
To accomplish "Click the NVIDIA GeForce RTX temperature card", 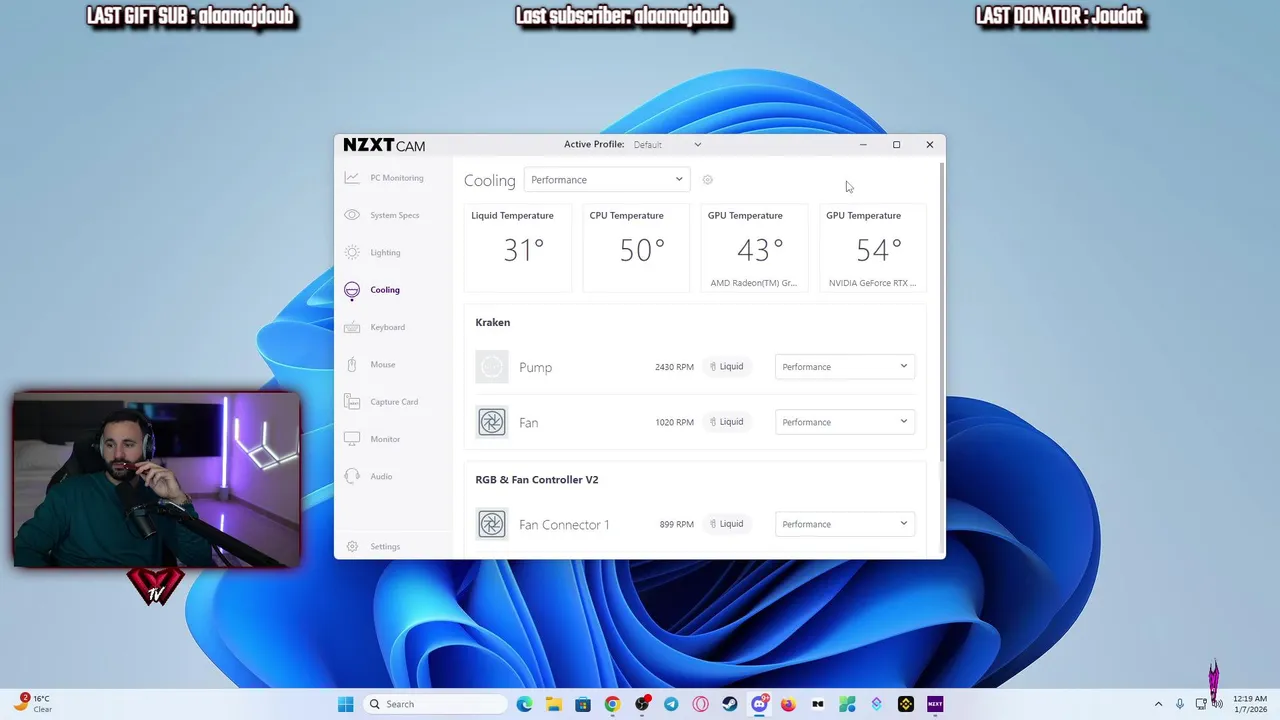I will 873,248.
